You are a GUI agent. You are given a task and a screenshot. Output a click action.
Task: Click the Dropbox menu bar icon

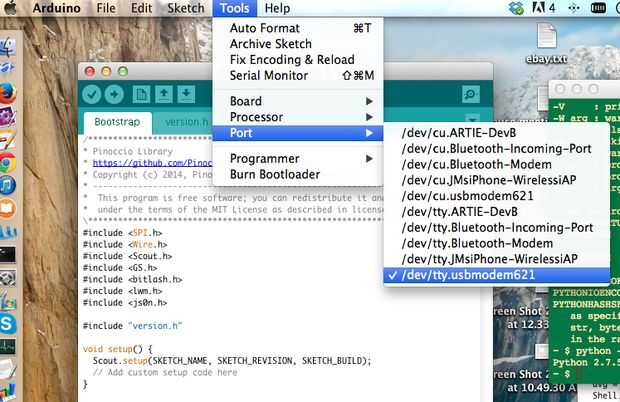[516, 8]
